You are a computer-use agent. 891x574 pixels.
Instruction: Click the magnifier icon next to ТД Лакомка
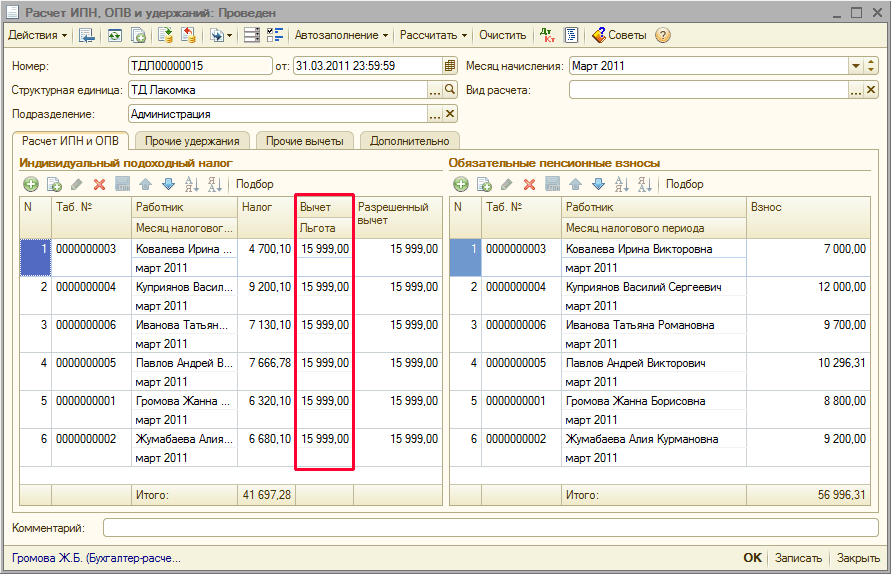[x=450, y=90]
